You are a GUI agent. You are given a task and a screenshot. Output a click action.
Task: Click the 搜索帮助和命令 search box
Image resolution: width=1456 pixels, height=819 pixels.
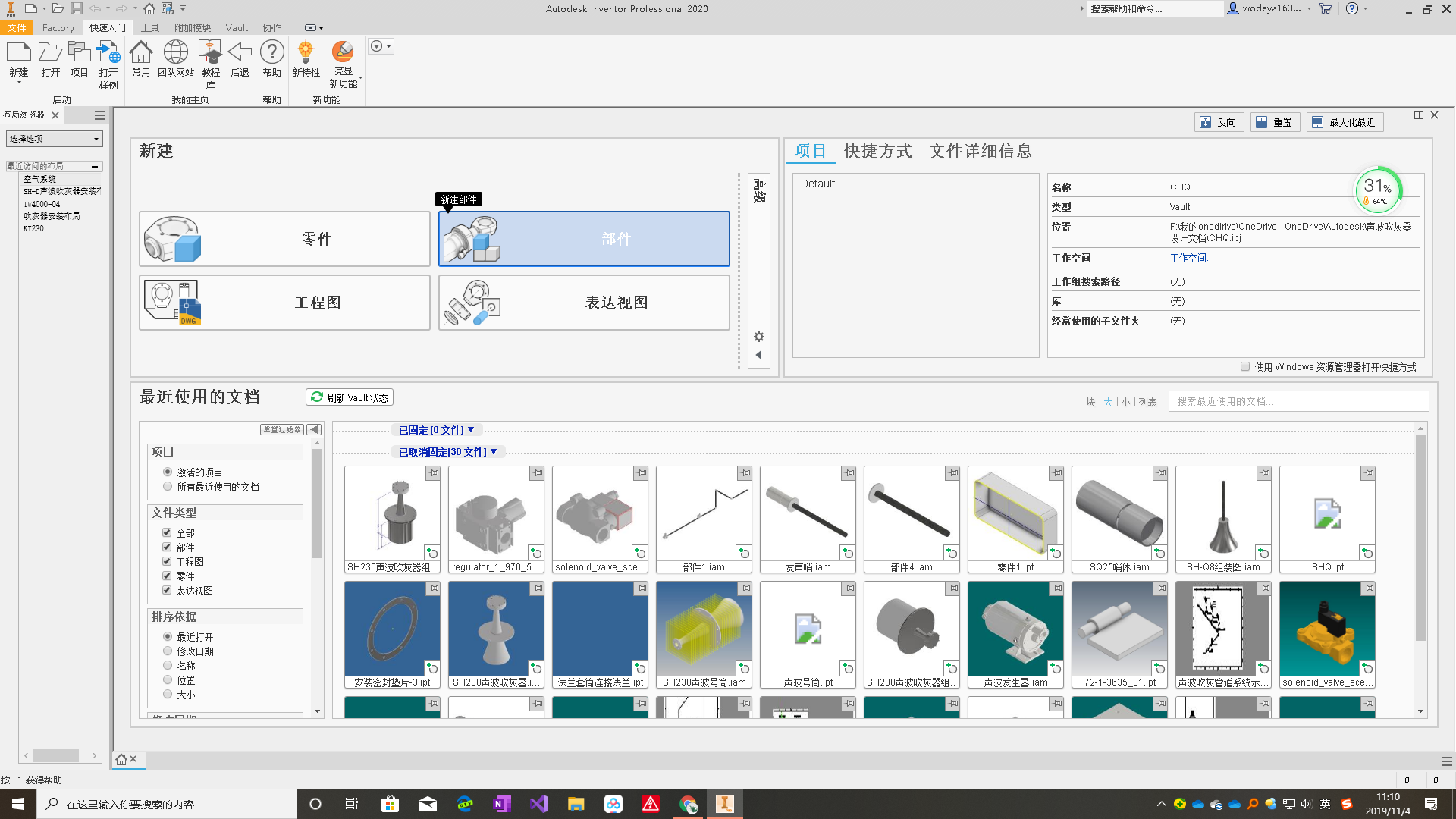[1155, 8]
